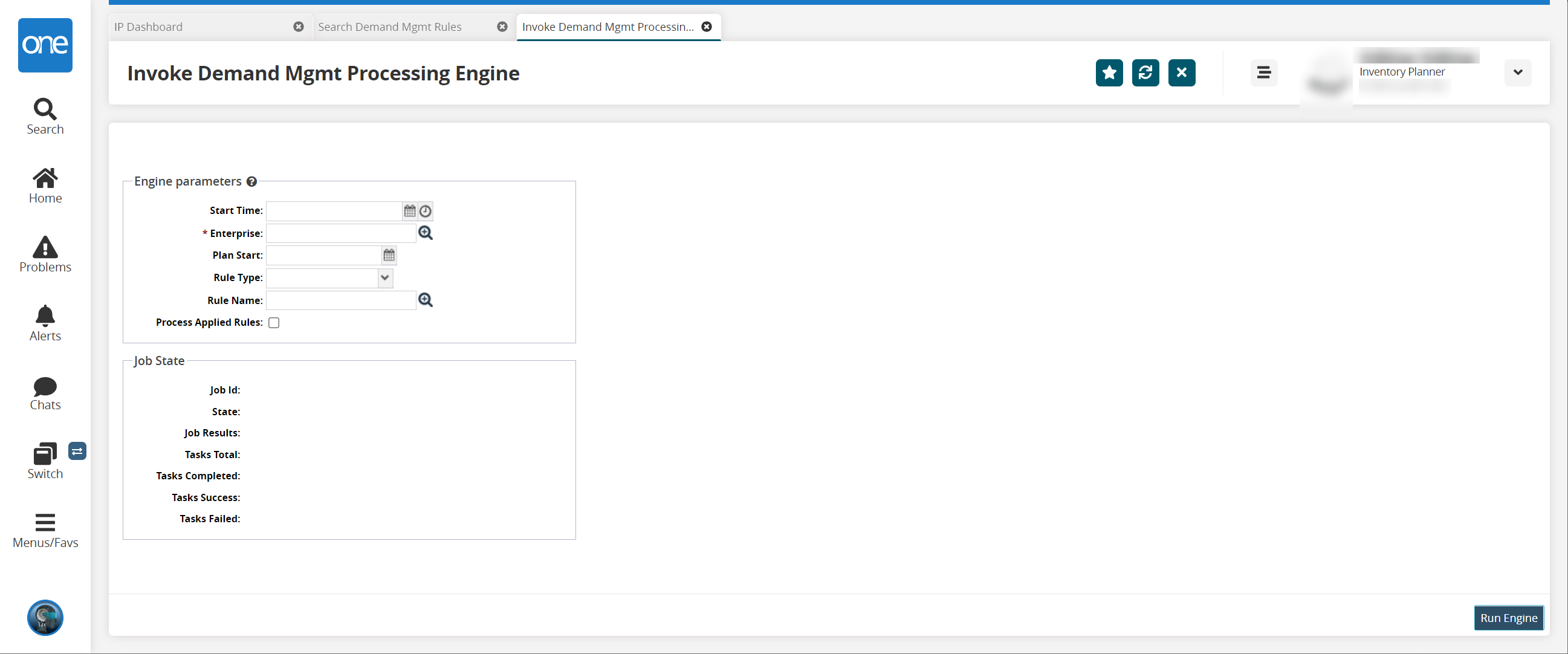
Task: Open Enterprise lookup magnifier icon
Action: coord(426,233)
